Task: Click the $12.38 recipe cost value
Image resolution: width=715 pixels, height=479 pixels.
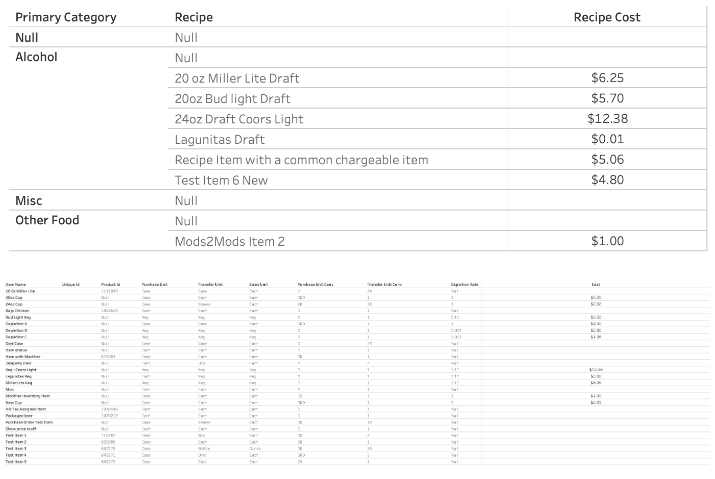Action: (607, 119)
